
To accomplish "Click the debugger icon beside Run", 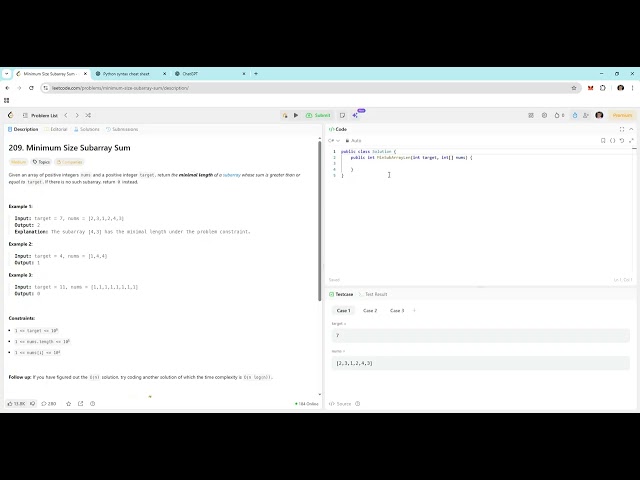I will [x=285, y=116].
